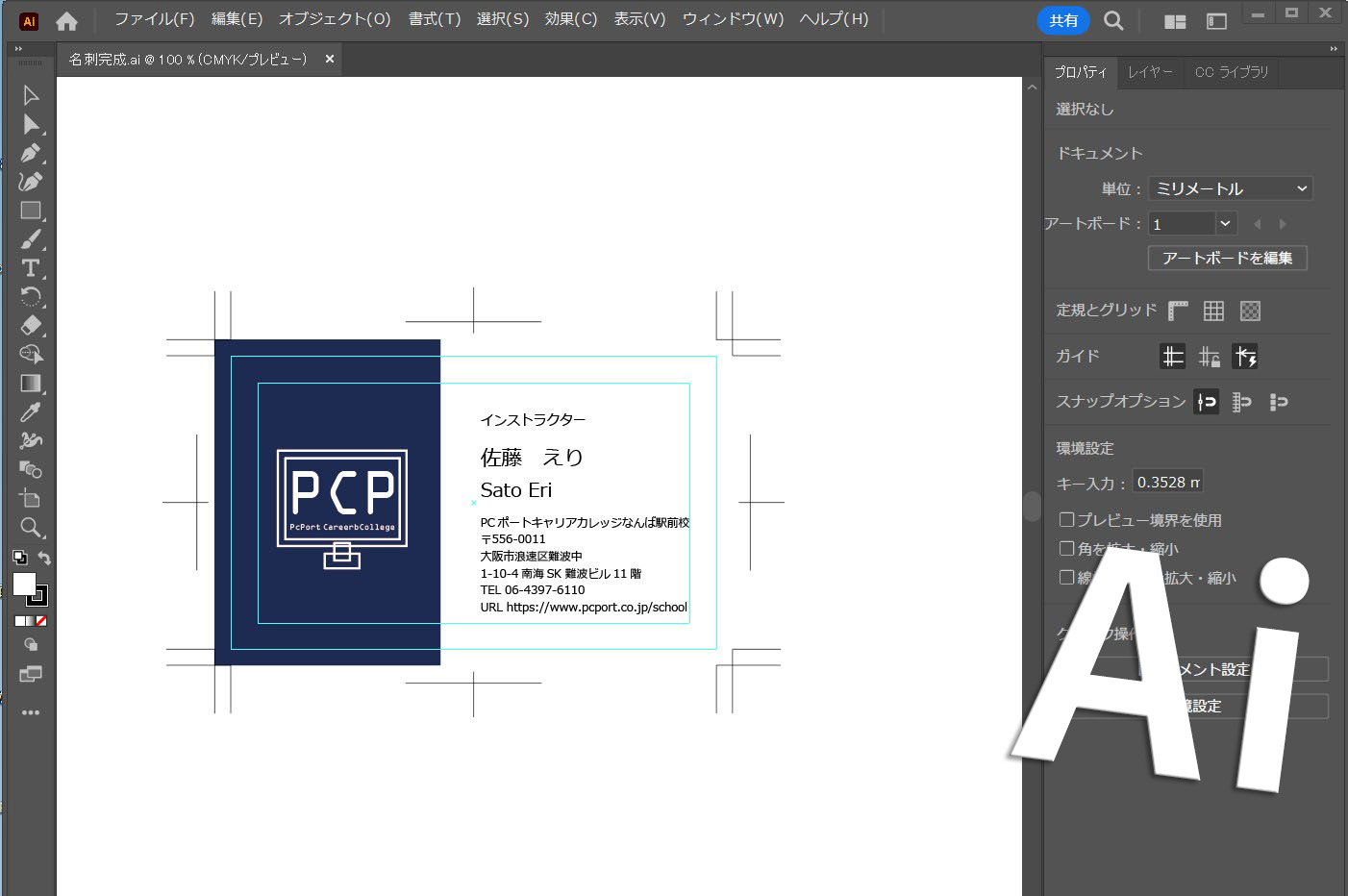
Task: Open the workspace switcher dropdown
Action: [x=1216, y=21]
